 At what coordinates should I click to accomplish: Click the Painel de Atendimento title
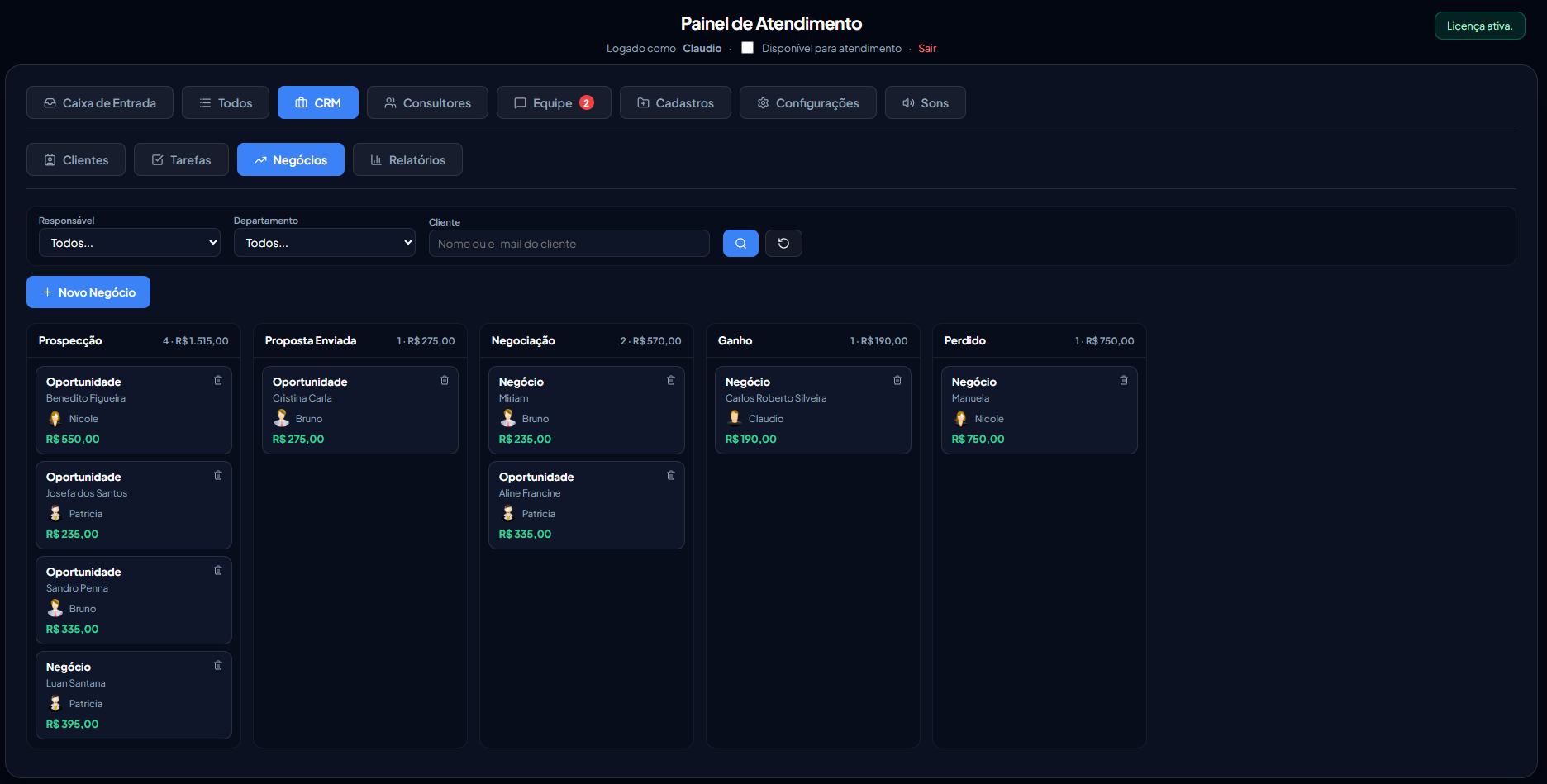coord(771,23)
